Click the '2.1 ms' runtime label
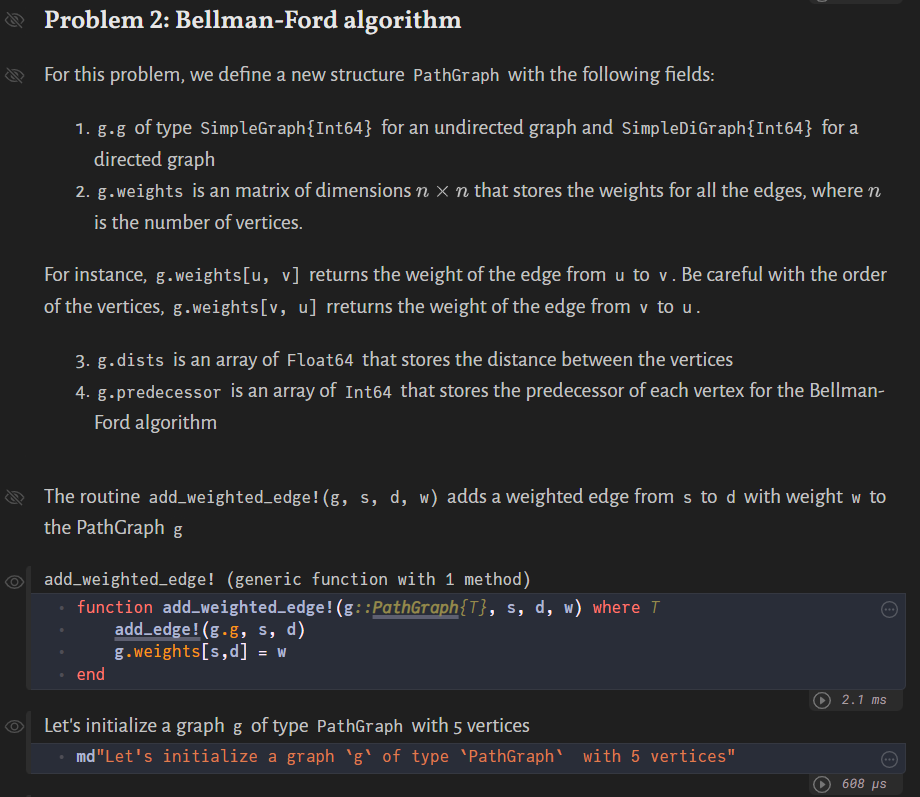Viewport: 920px width, 797px height. (x=864, y=700)
